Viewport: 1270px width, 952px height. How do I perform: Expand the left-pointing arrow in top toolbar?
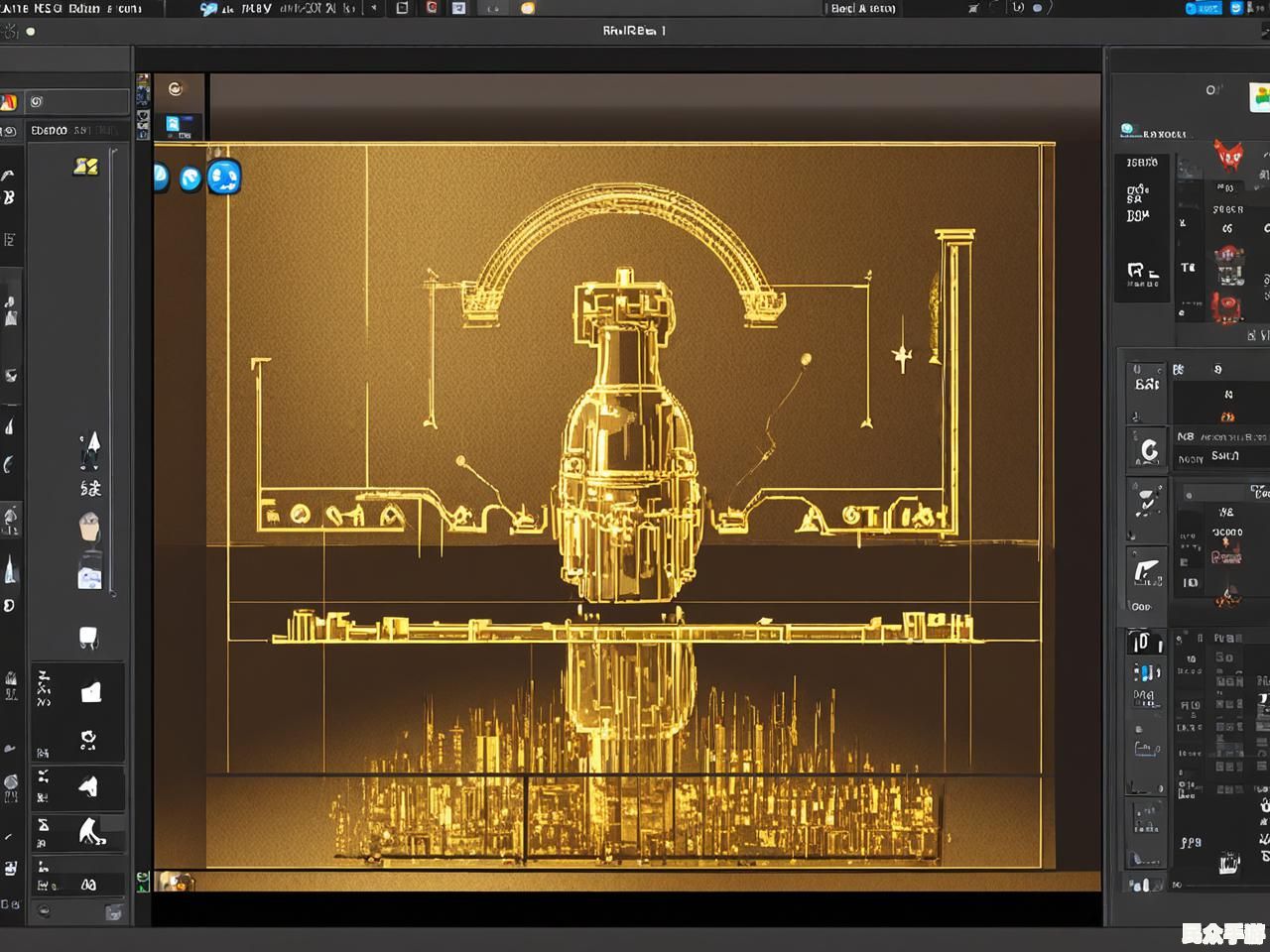coord(374,8)
